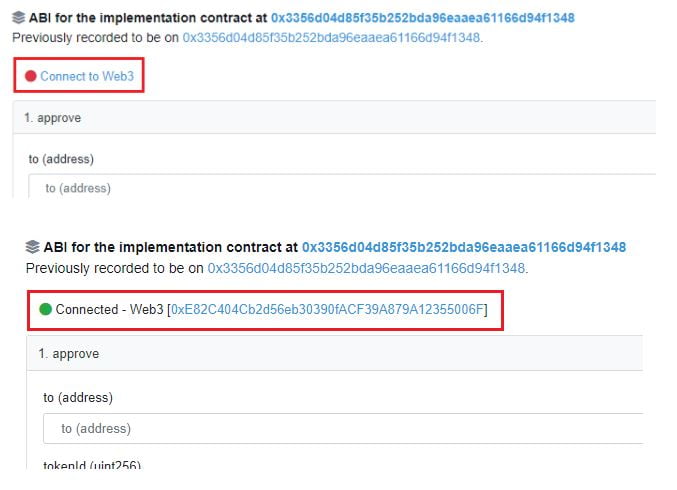
Task: Open the bold implementation contract address above Connected status
Action: coord(464,247)
